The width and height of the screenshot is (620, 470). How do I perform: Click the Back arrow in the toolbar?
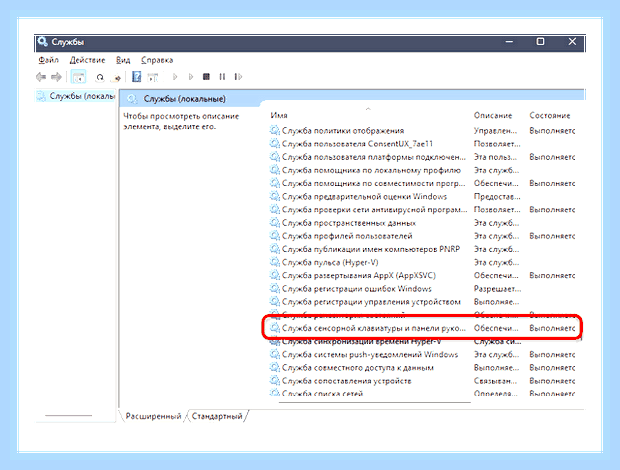click(41, 77)
